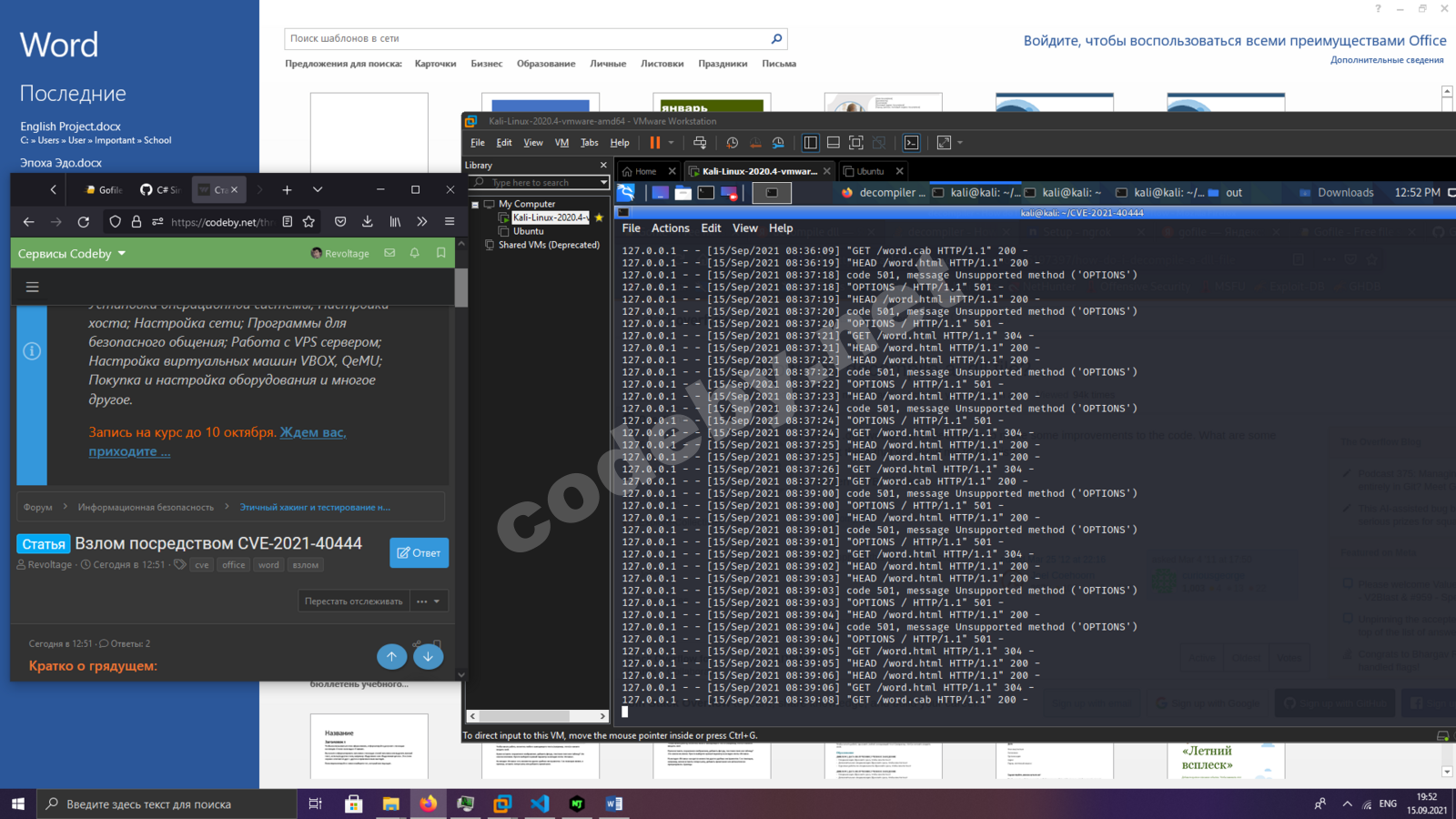
Task: Suspend the VM with the orange pause button
Action: click(654, 143)
